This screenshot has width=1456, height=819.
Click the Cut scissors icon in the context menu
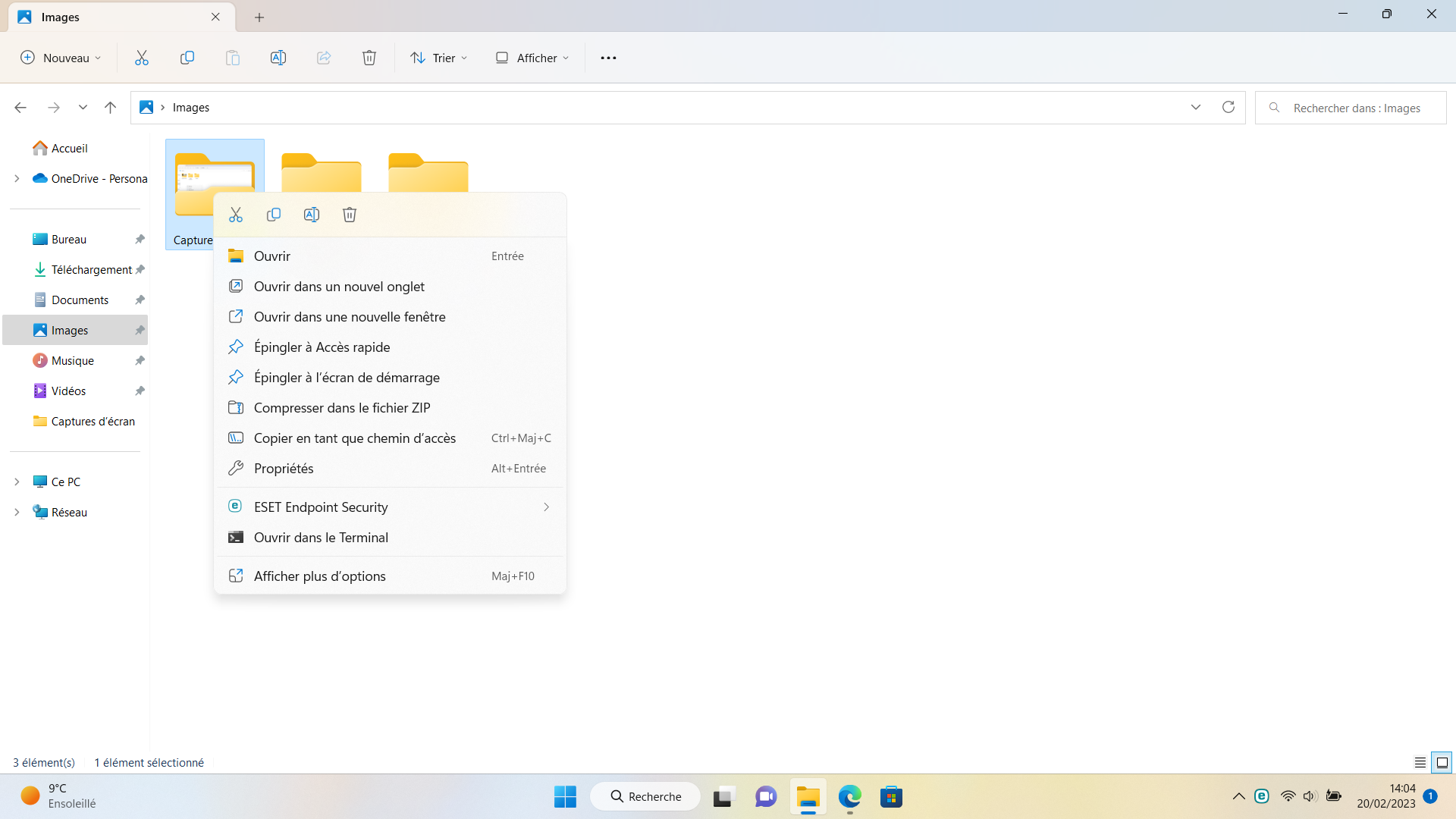tap(236, 215)
